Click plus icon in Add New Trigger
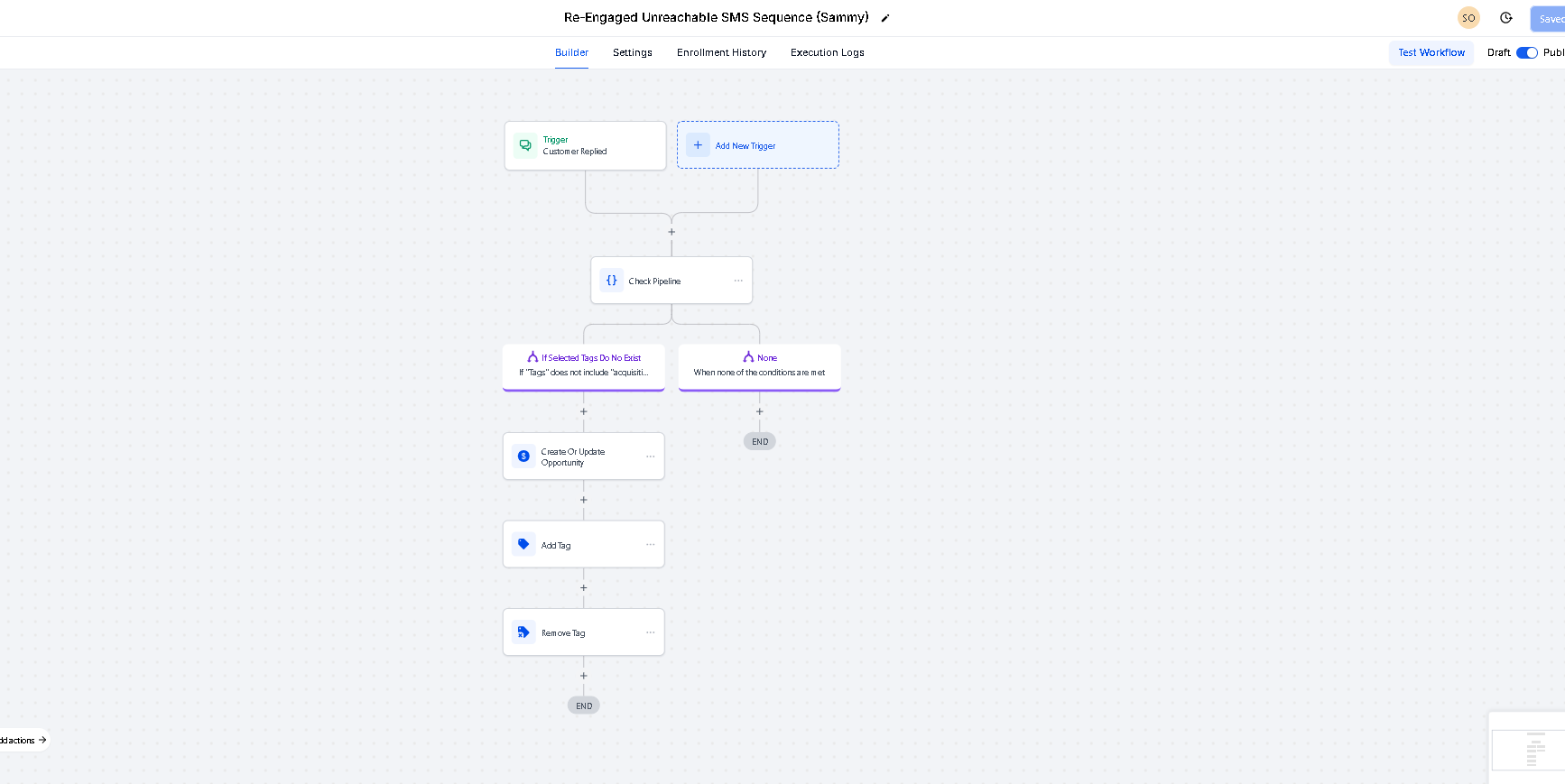The width and height of the screenshot is (1565, 784). (698, 145)
